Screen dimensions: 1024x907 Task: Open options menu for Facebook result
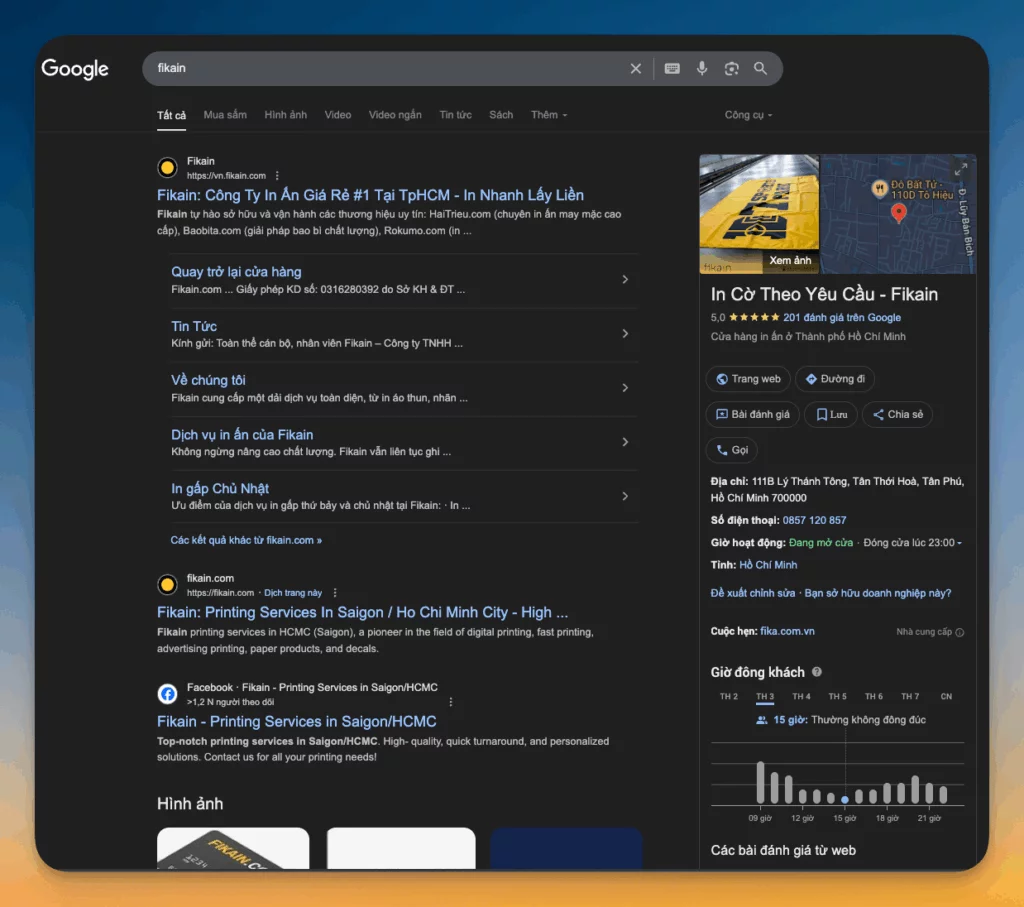[x=451, y=702]
